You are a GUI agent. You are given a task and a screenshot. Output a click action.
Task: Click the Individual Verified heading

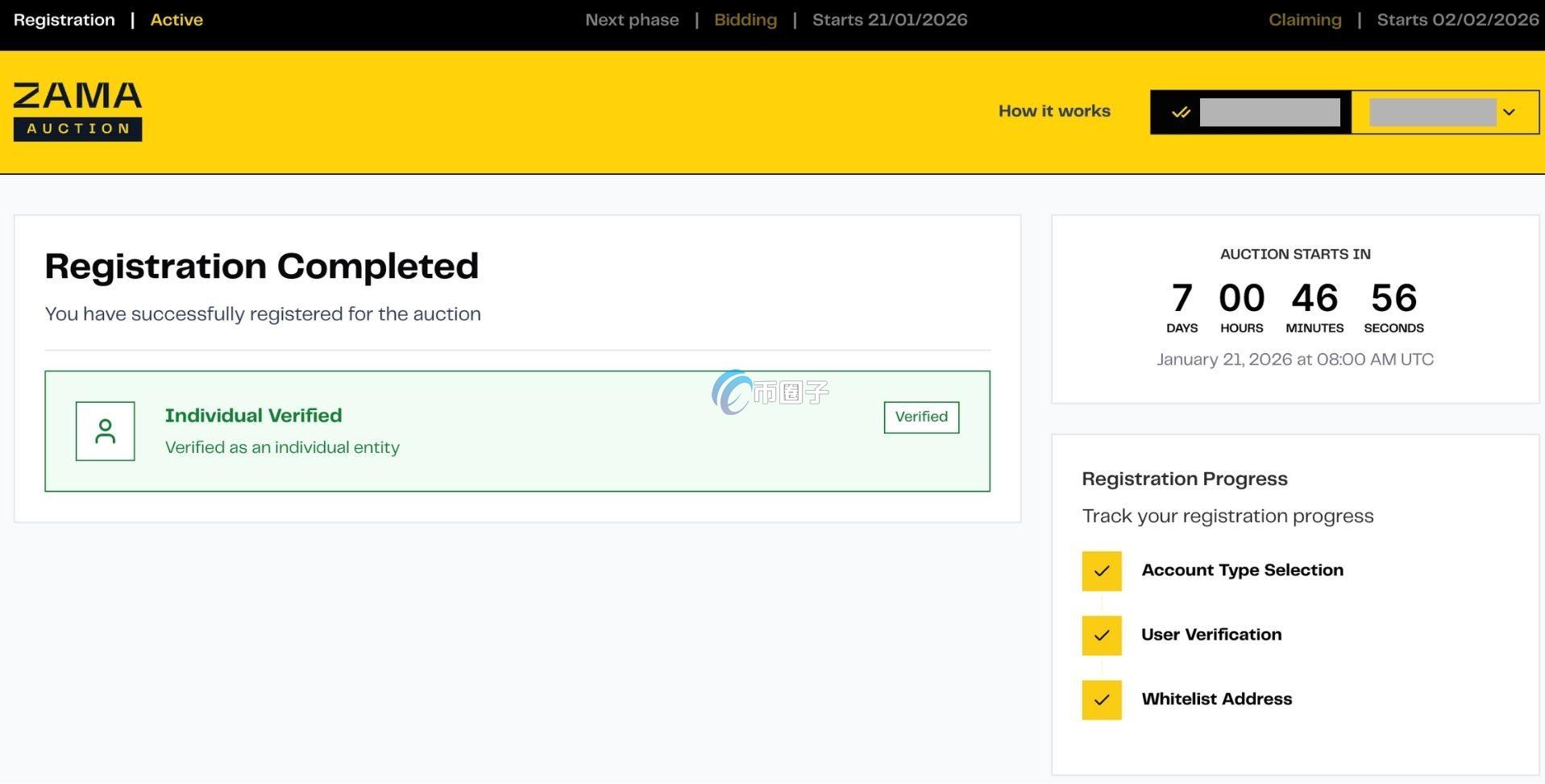coord(253,416)
